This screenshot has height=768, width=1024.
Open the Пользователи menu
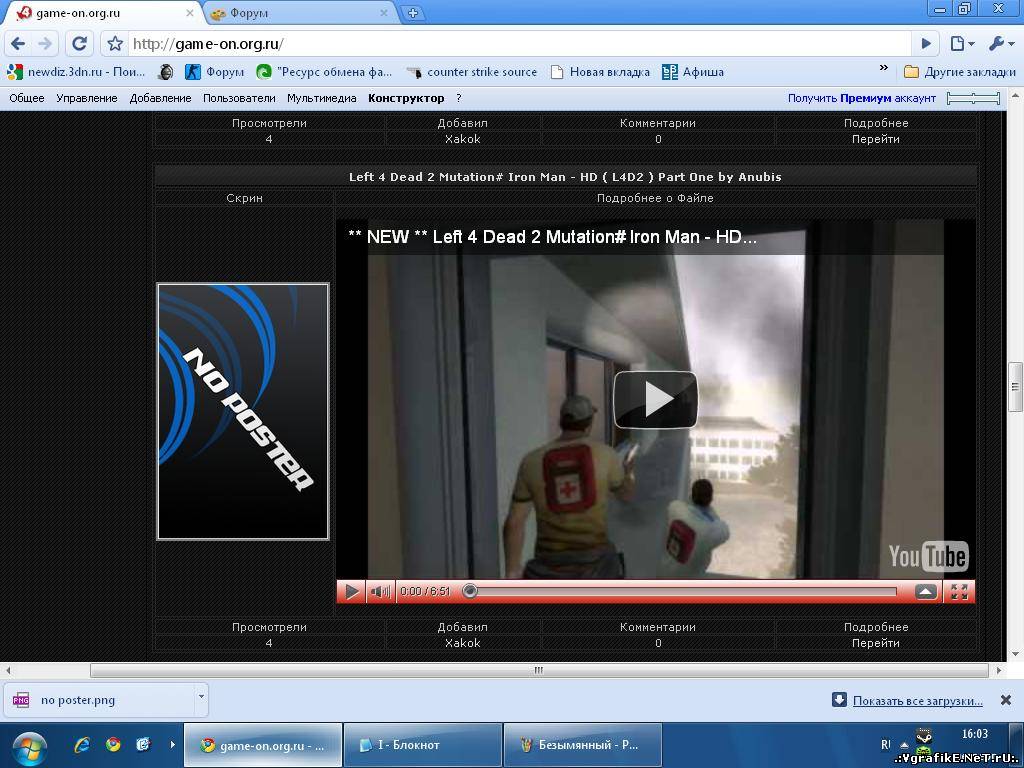239,98
